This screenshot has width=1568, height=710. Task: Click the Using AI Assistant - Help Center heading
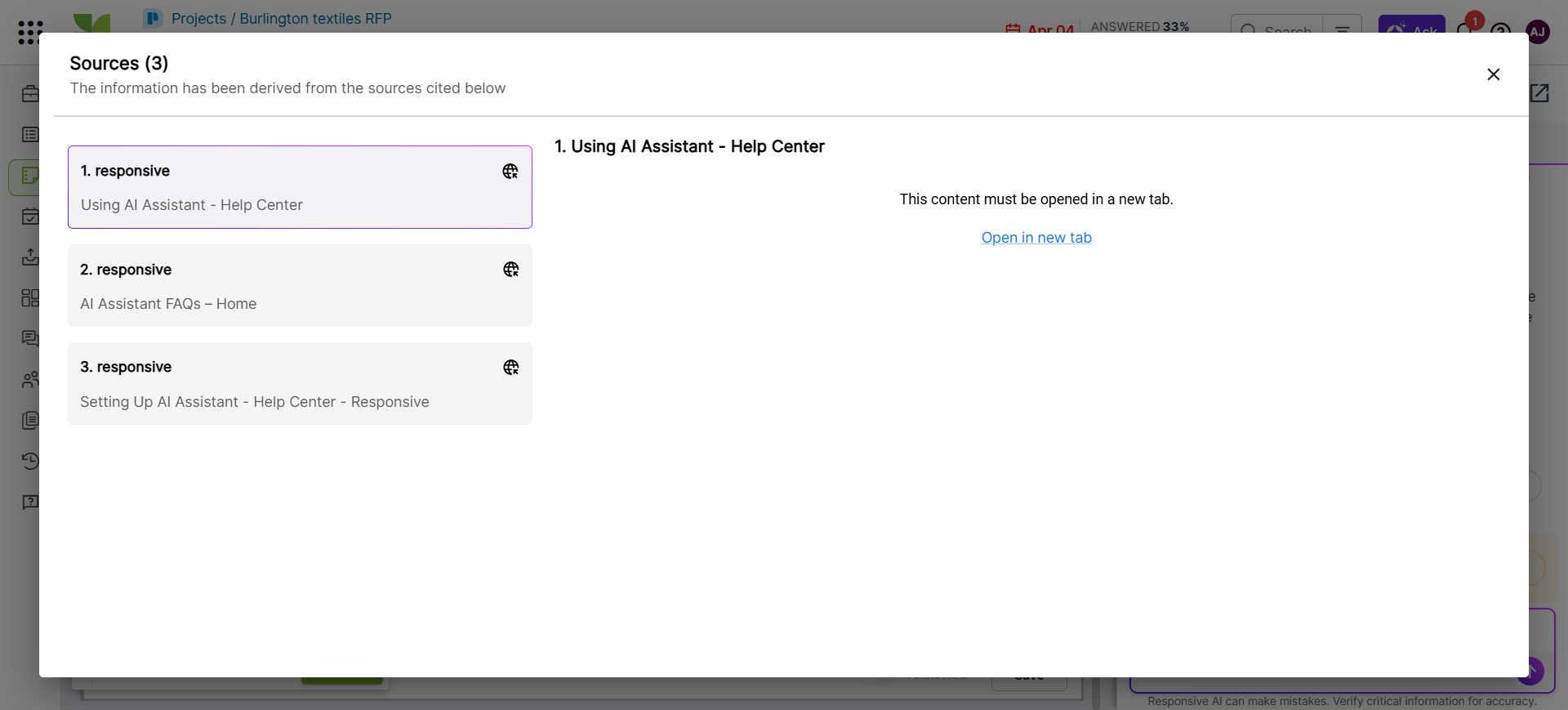(689, 147)
